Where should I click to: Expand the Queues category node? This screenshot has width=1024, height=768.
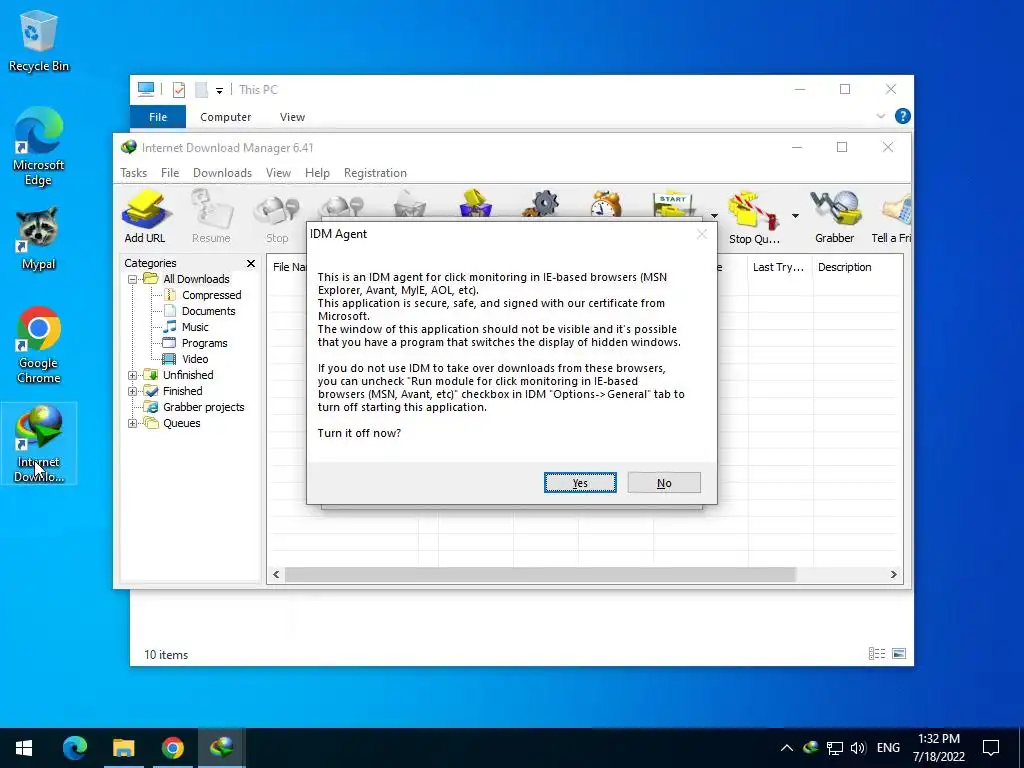(x=132, y=423)
